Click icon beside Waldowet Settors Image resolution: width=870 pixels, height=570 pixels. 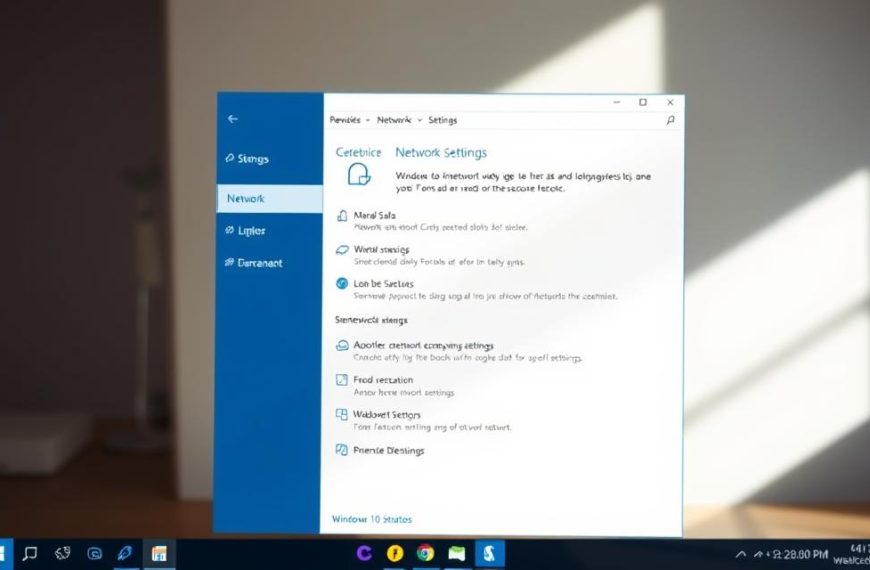[x=342, y=415]
